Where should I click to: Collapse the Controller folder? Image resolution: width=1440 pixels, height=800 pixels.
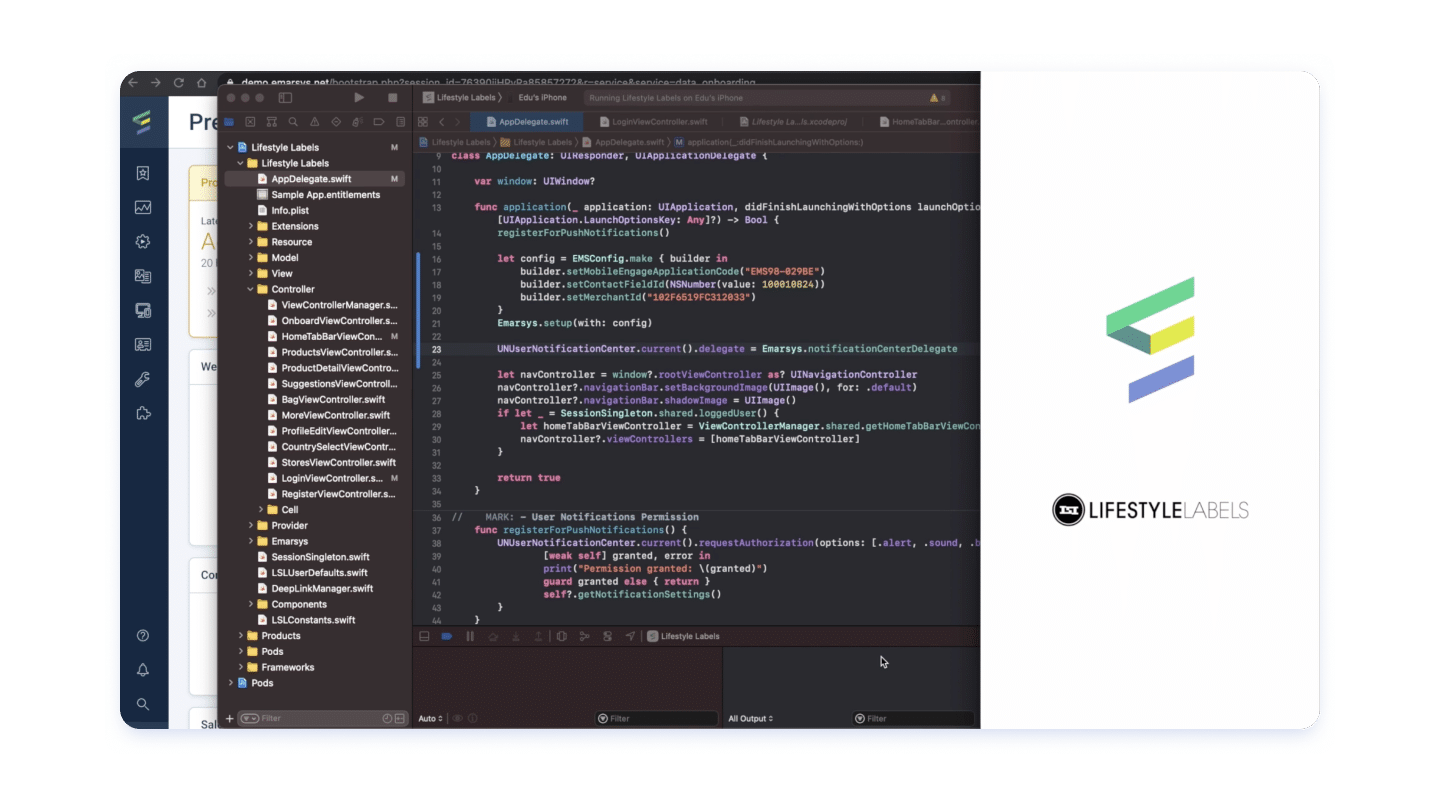250,289
